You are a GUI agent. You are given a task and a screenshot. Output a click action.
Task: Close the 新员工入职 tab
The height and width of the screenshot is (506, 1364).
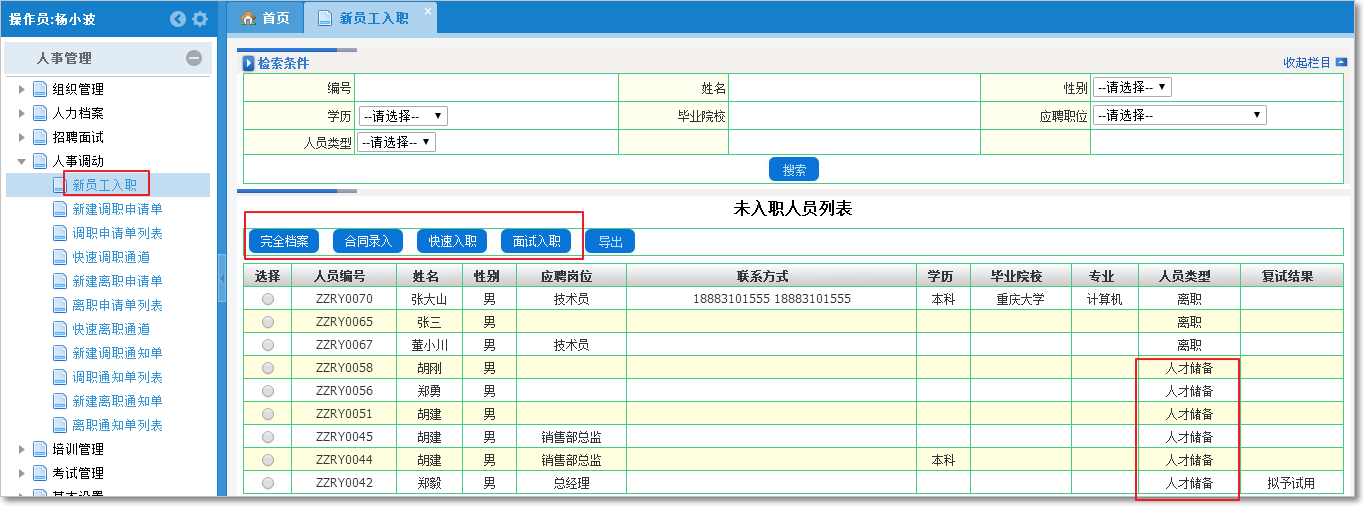(428, 11)
